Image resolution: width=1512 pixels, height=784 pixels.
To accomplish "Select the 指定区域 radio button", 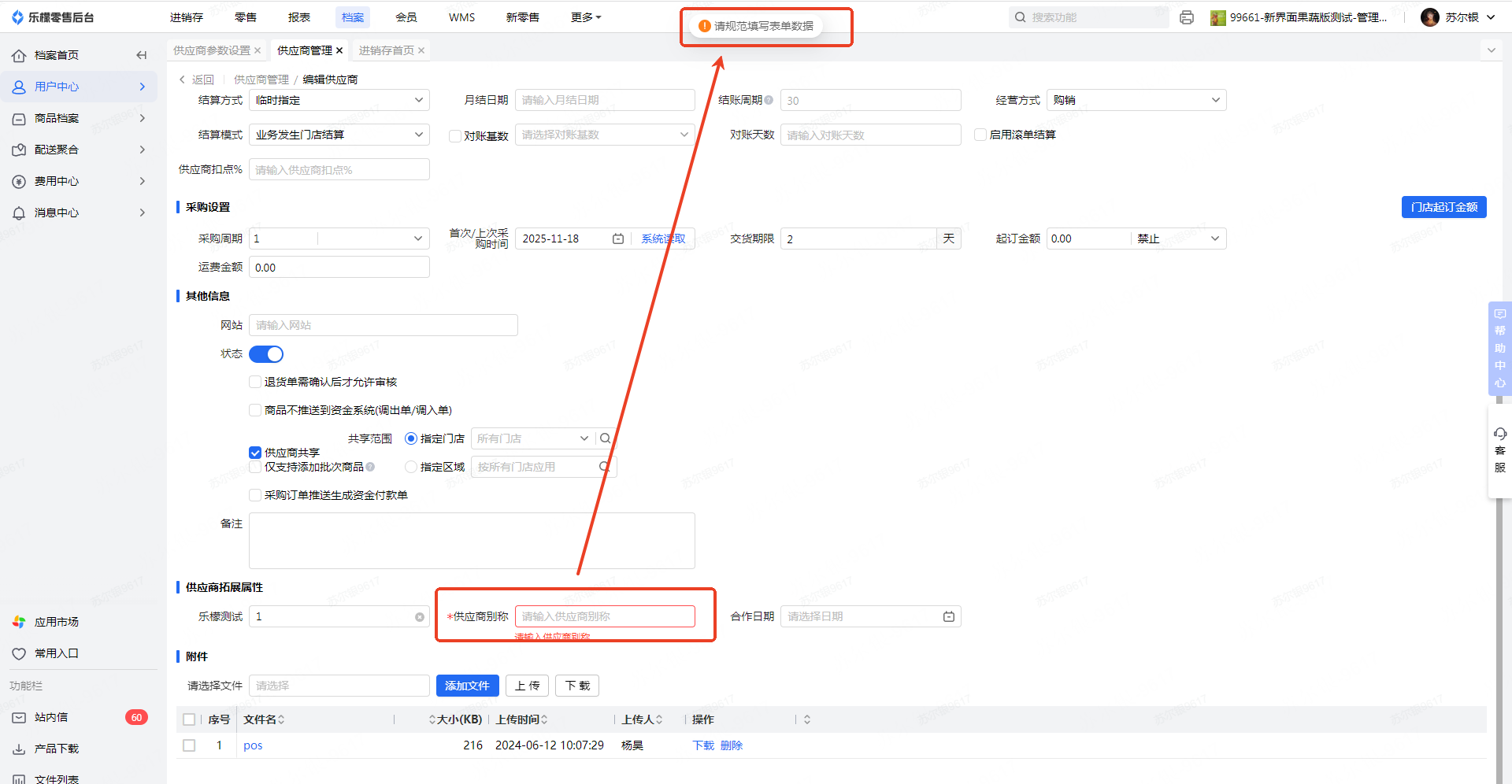I will (x=411, y=467).
